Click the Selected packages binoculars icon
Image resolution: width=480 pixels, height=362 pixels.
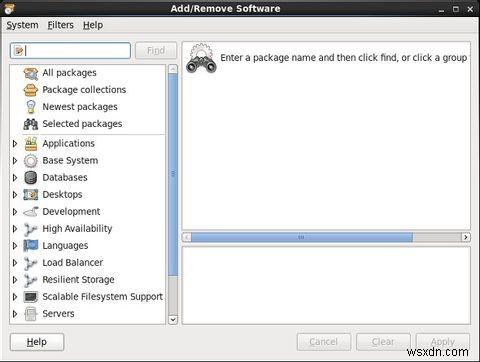click(31, 124)
